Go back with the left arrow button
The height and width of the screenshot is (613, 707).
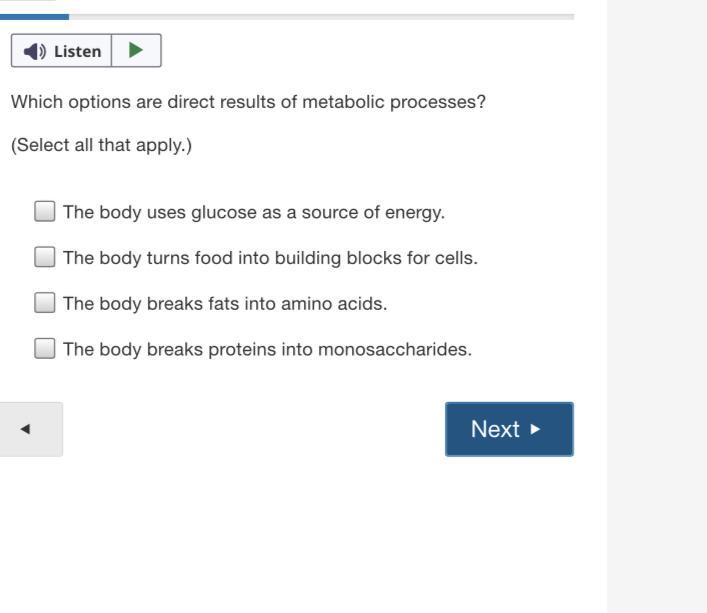tap(26, 429)
